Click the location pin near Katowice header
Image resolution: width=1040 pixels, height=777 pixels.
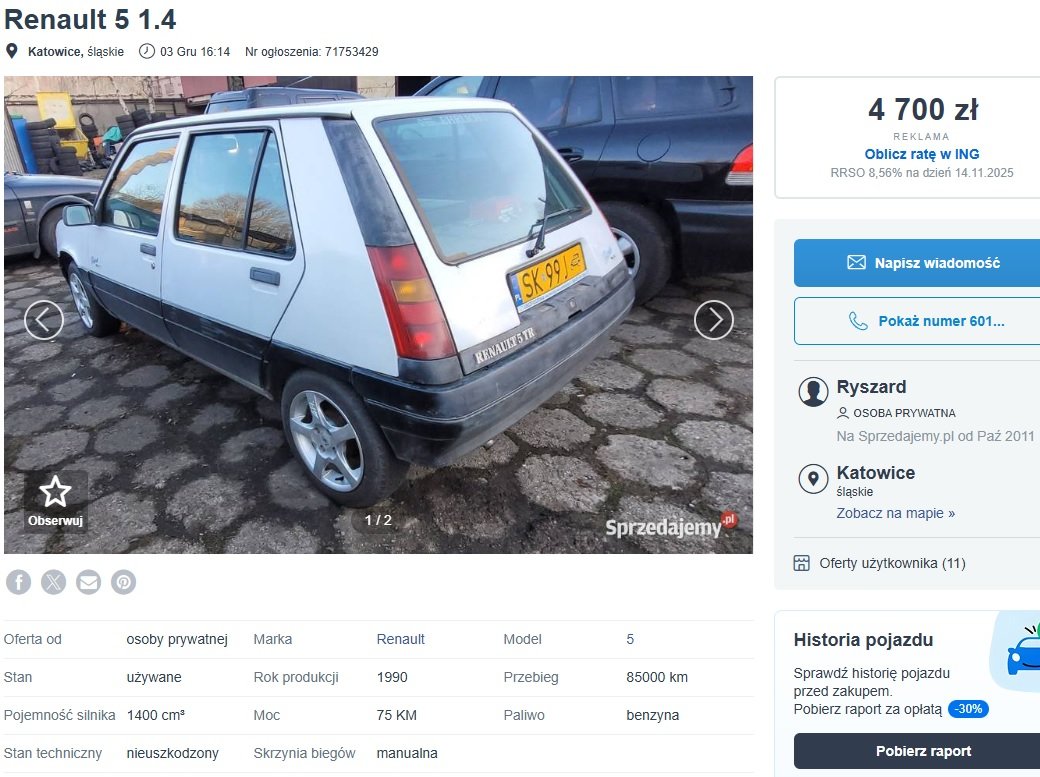[x=11, y=51]
